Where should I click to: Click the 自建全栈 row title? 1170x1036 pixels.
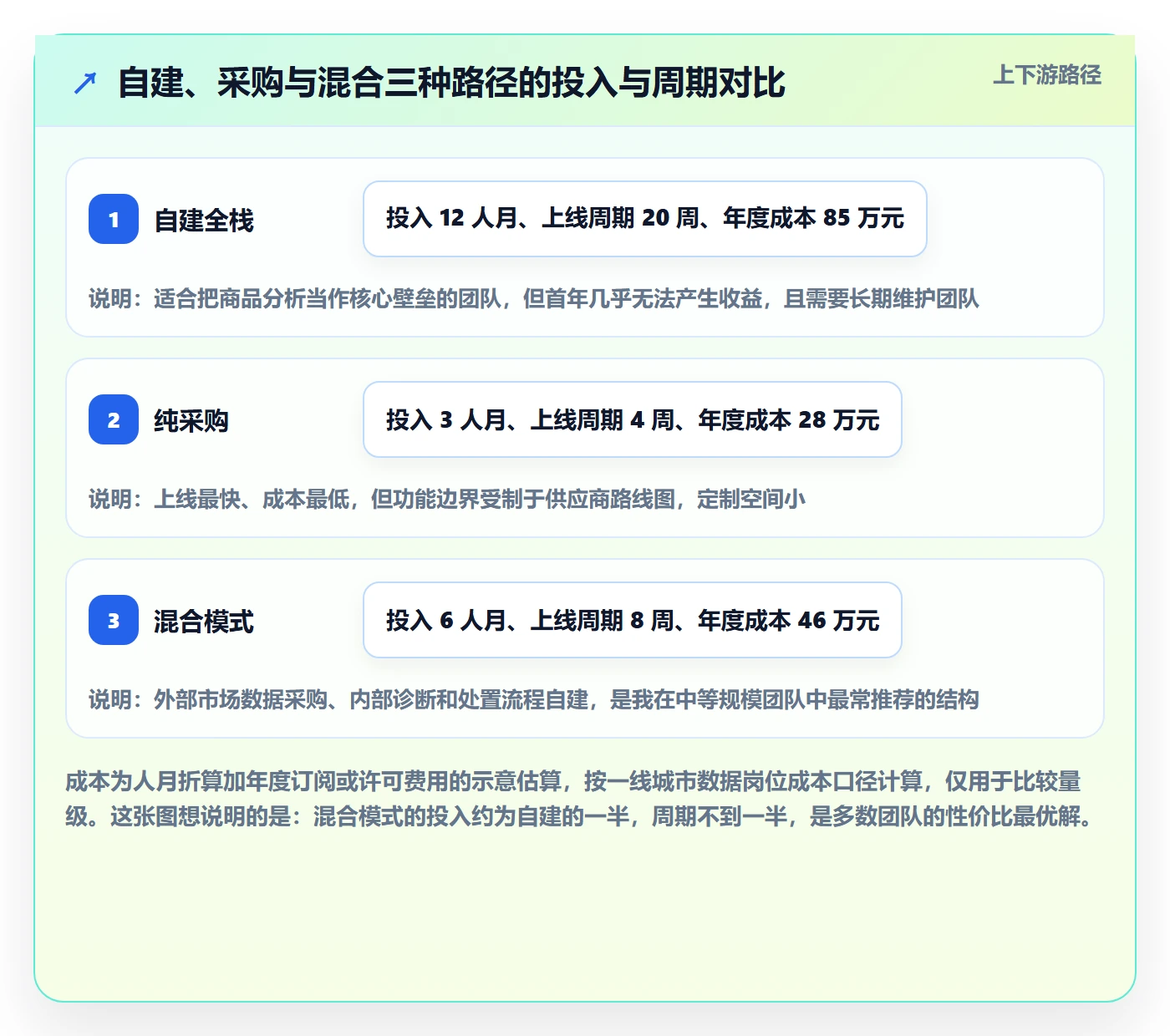[204, 221]
